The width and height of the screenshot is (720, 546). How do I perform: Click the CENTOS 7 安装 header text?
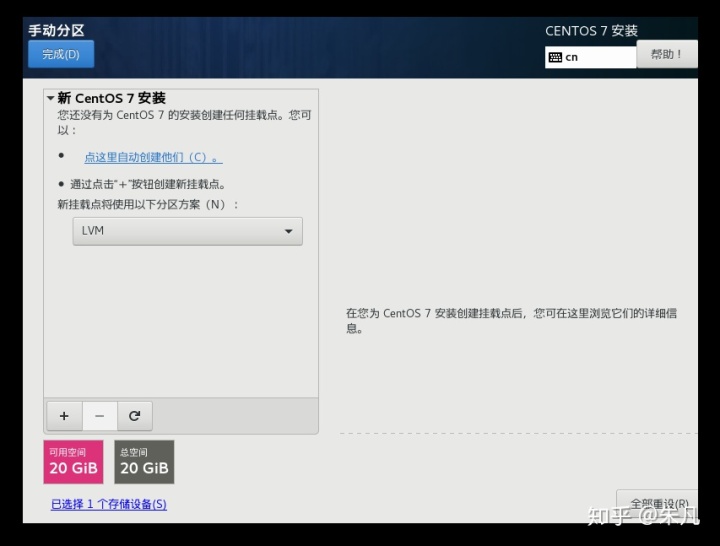tap(591, 31)
